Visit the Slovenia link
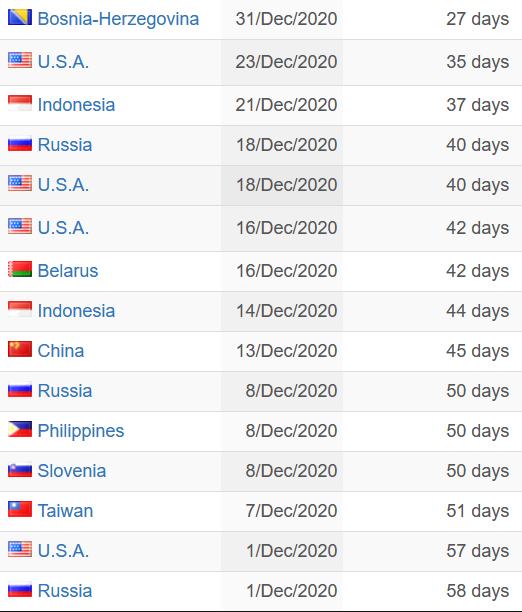This screenshot has width=522, height=612. pyautogui.click(x=72, y=471)
